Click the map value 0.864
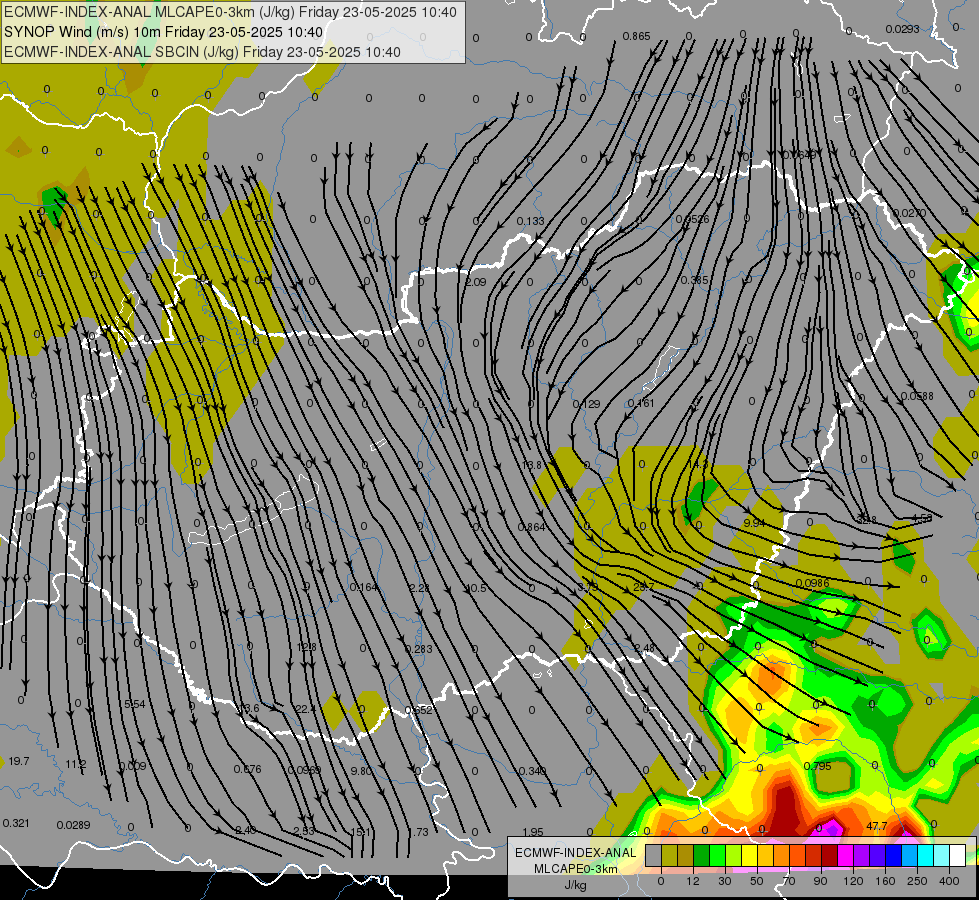This screenshot has width=979, height=900. point(531,527)
